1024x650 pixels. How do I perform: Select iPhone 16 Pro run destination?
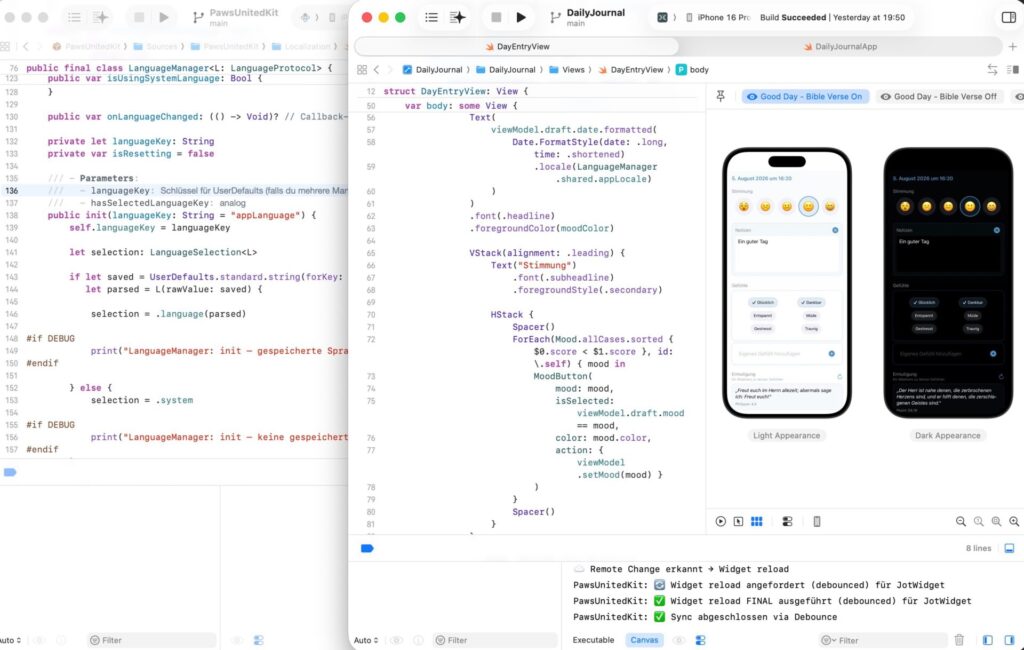point(718,18)
